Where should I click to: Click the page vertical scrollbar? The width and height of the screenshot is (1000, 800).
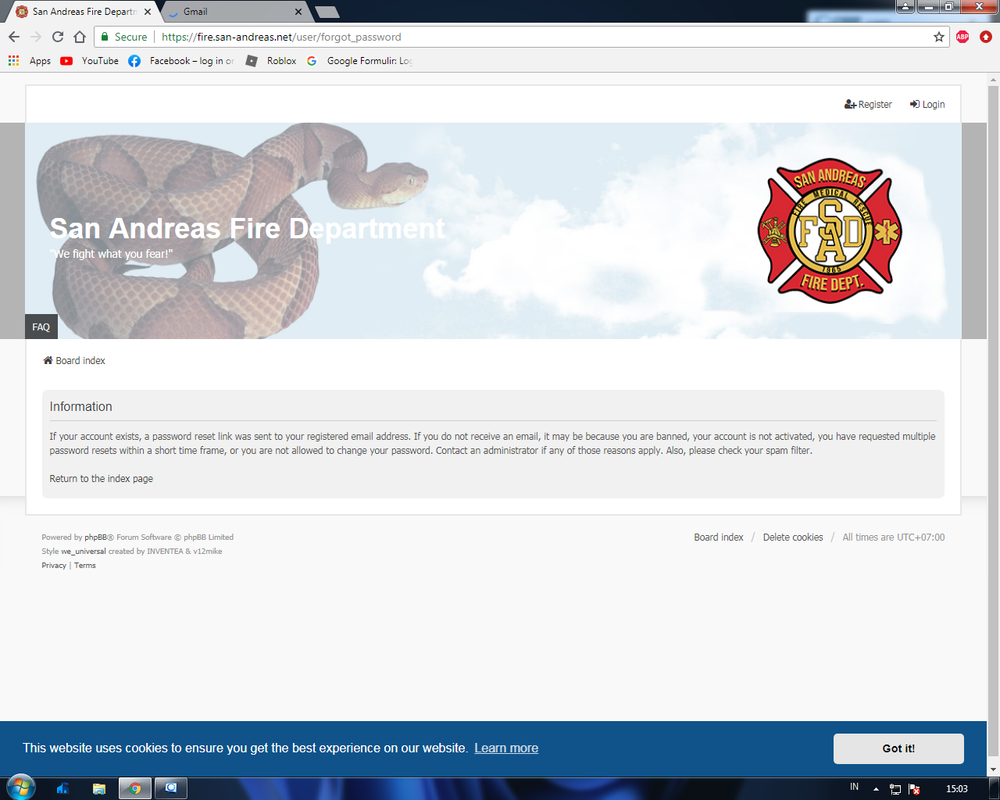click(x=993, y=421)
